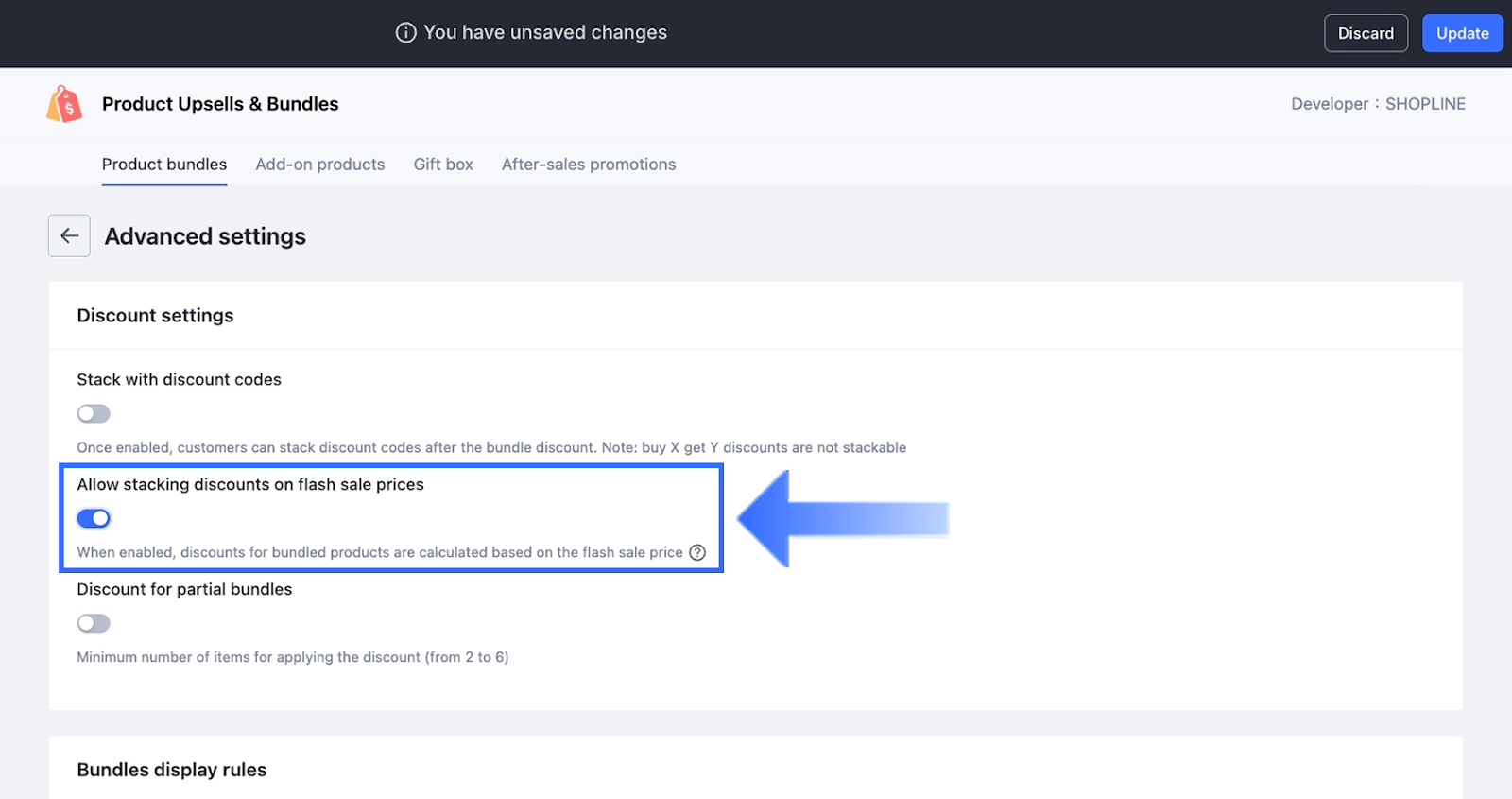Open the Product bundles tab
1512x799 pixels.
[x=164, y=165]
